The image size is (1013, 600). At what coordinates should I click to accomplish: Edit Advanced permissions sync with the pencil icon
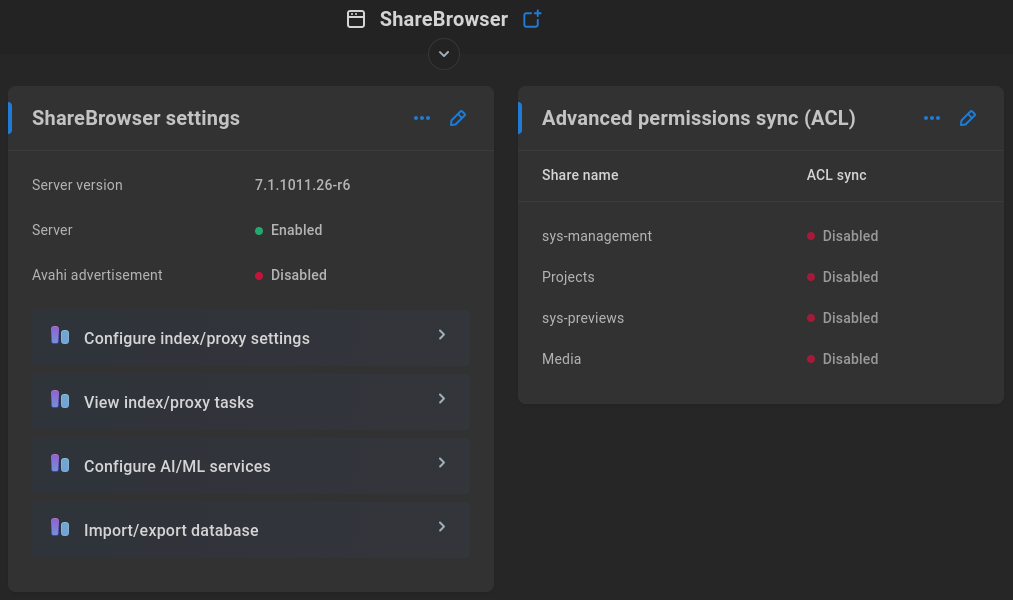click(x=968, y=118)
